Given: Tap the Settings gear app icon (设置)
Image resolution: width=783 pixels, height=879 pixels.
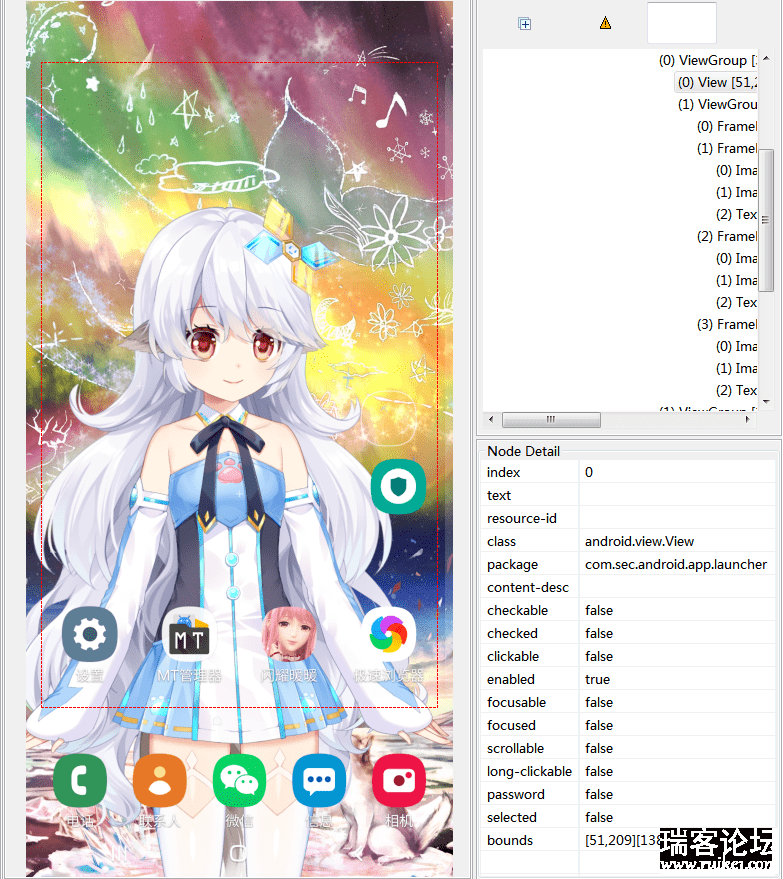Looking at the screenshot, I should [x=90, y=635].
